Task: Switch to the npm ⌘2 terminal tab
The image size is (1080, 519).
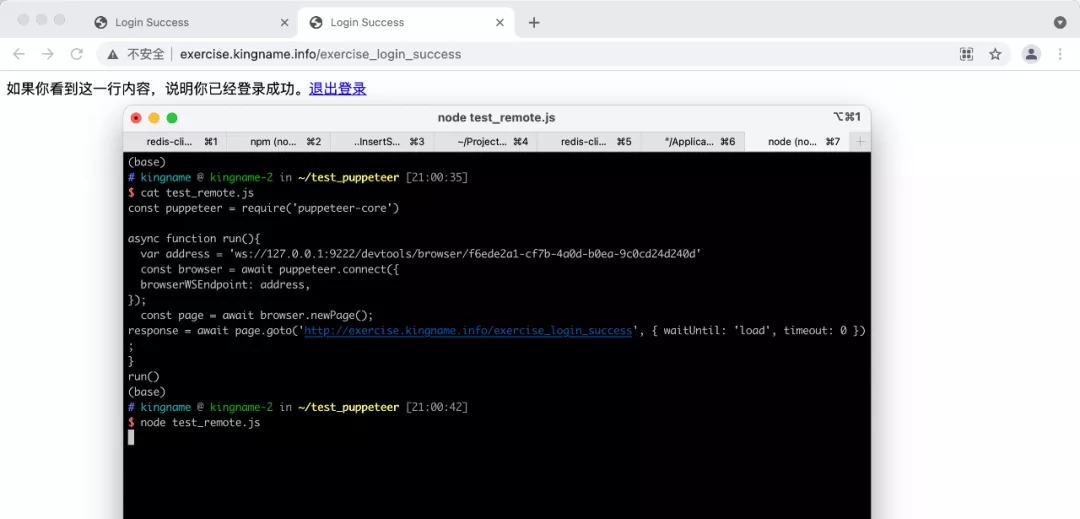Action: 278,142
